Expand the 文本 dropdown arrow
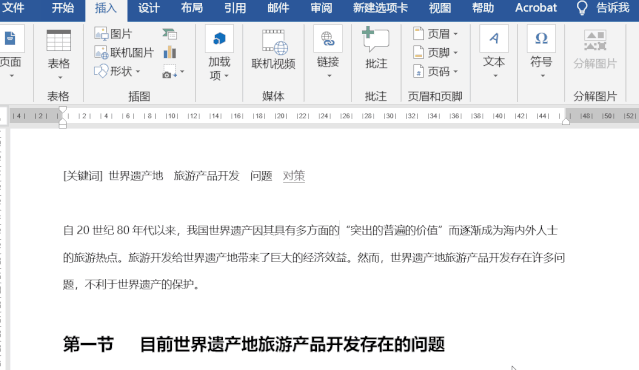Image resolution: width=639 pixels, height=370 pixels. 495,76
